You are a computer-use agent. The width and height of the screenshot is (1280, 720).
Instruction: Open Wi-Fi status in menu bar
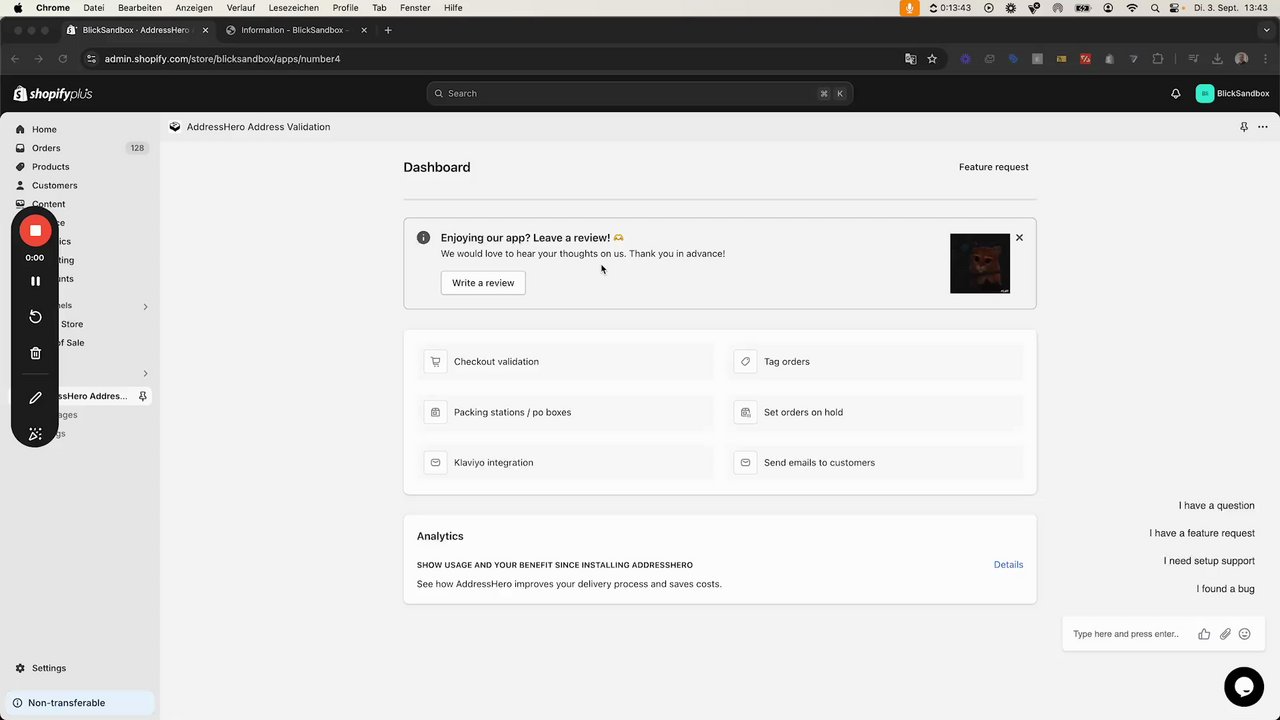click(1132, 8)
